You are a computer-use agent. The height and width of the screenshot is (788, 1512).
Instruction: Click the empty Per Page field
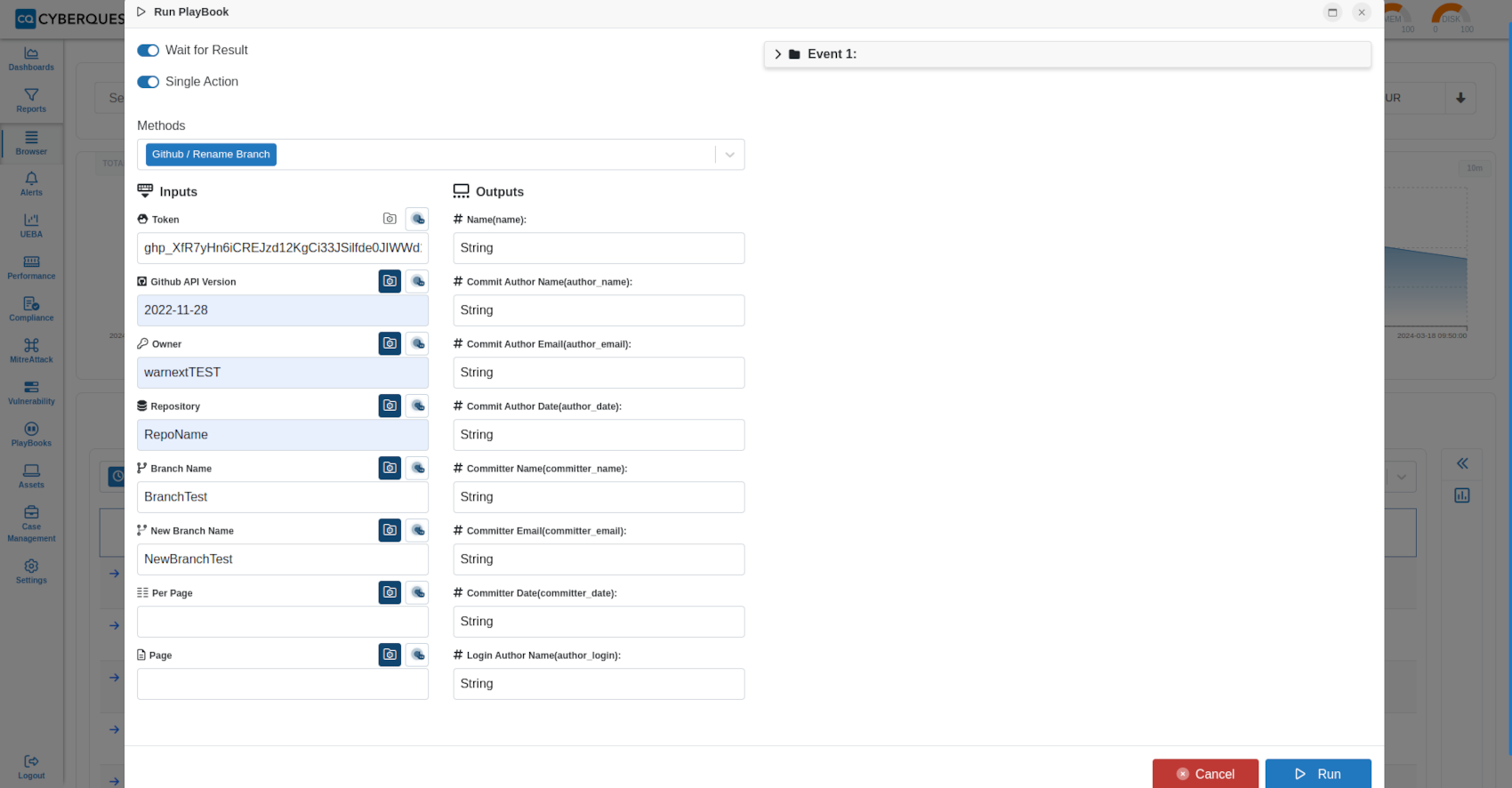283,622
